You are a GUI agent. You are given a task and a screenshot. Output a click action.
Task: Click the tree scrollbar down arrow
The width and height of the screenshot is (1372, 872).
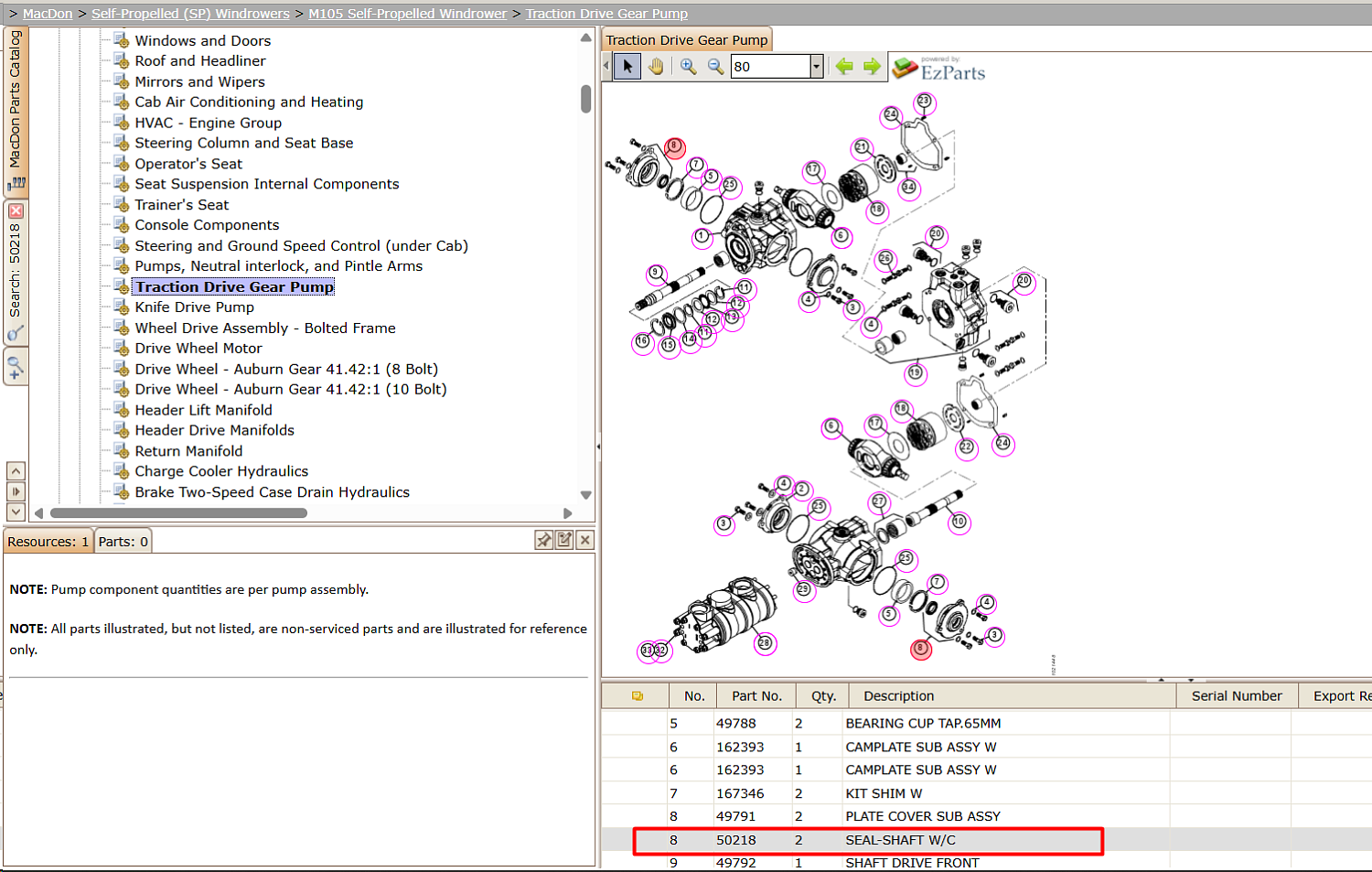point(585,495)
